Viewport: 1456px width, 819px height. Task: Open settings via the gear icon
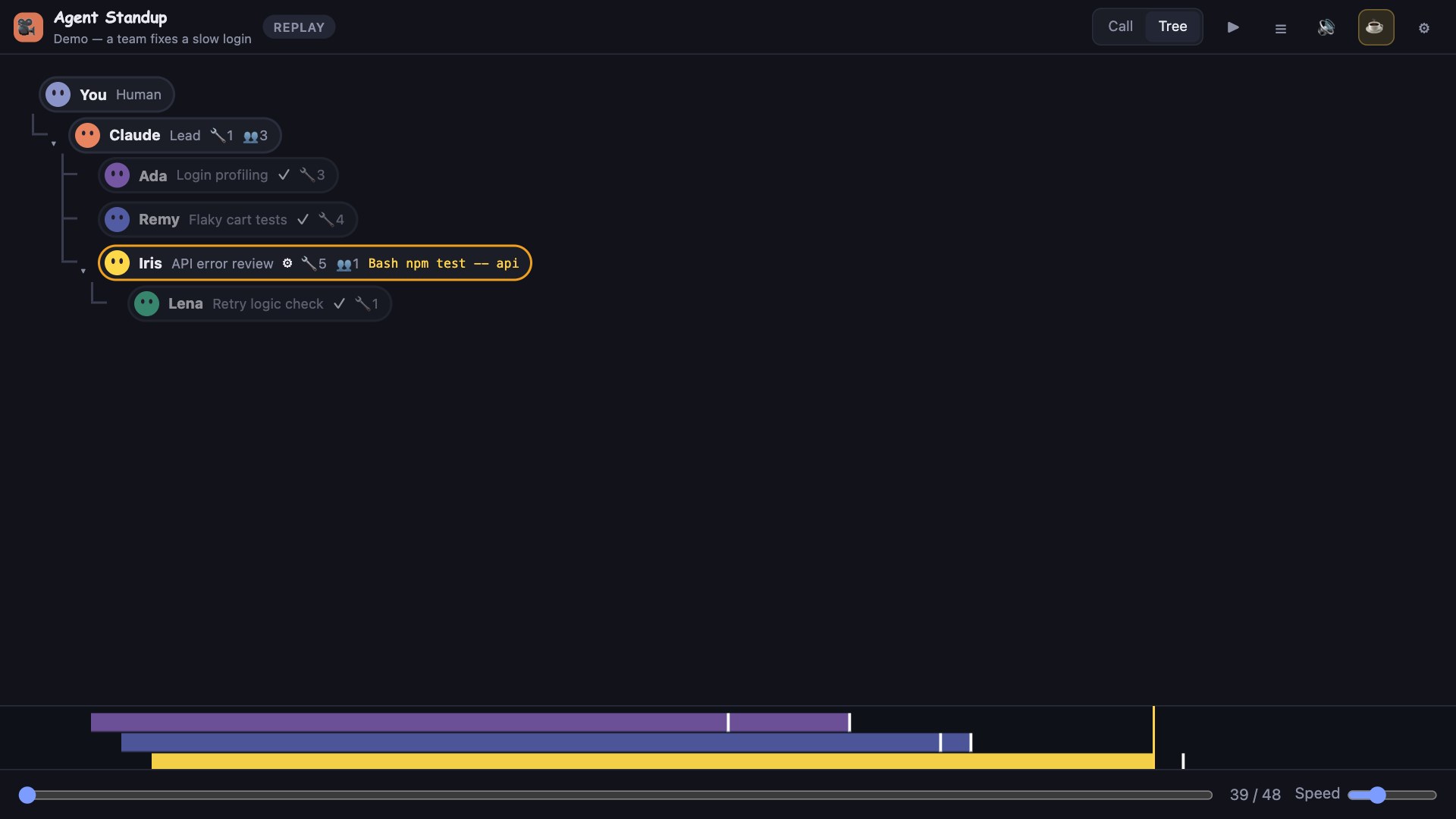click(1424, 28)
